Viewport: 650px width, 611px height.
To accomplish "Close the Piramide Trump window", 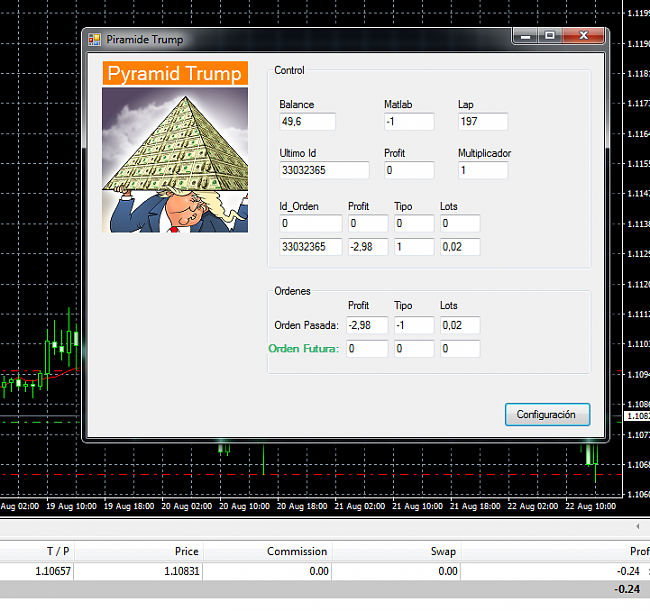I will 583,37.
